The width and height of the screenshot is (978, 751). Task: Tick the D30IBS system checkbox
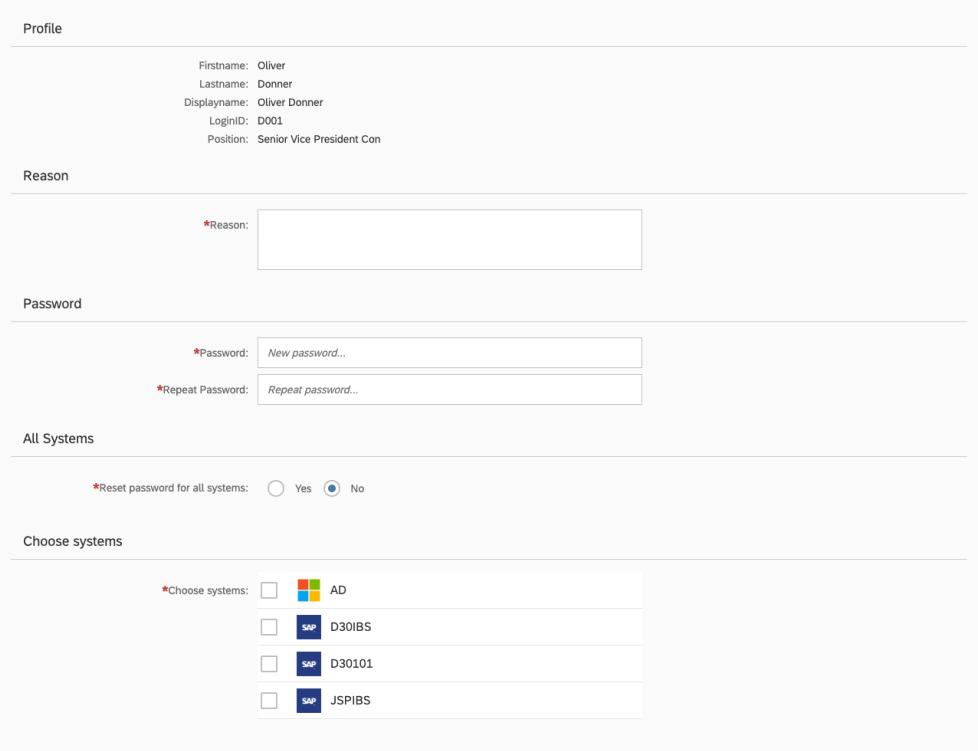coord(269,627)
